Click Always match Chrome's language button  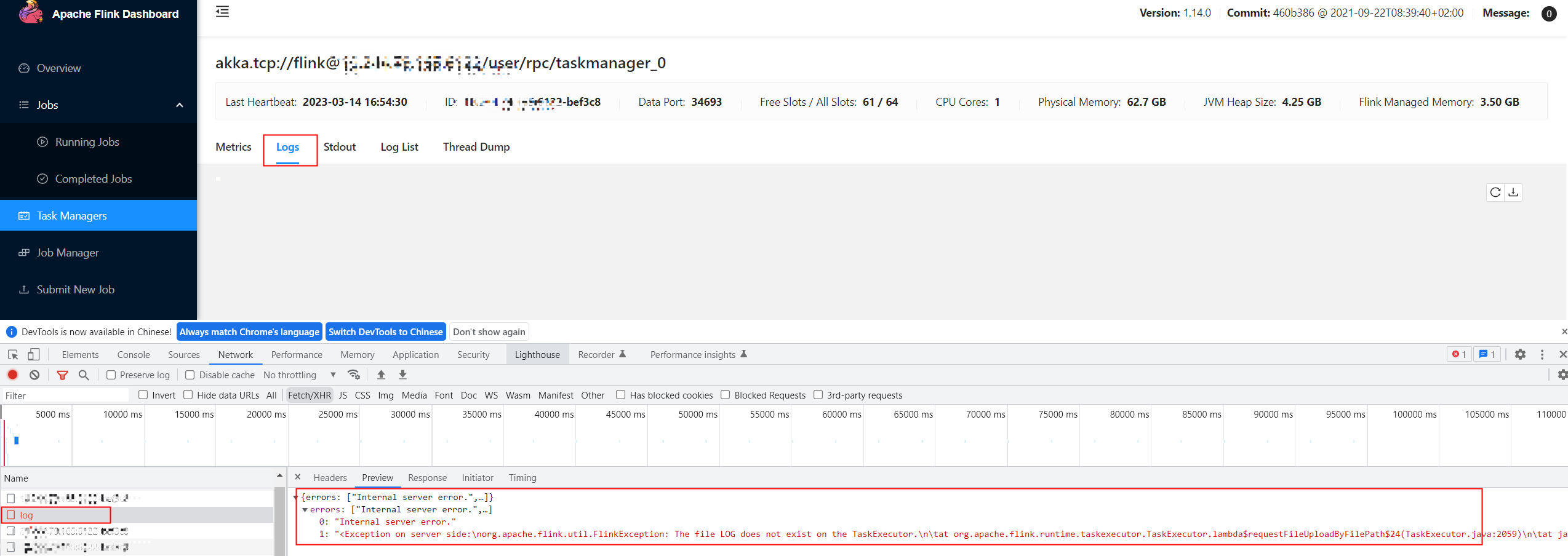pos(249,332)
